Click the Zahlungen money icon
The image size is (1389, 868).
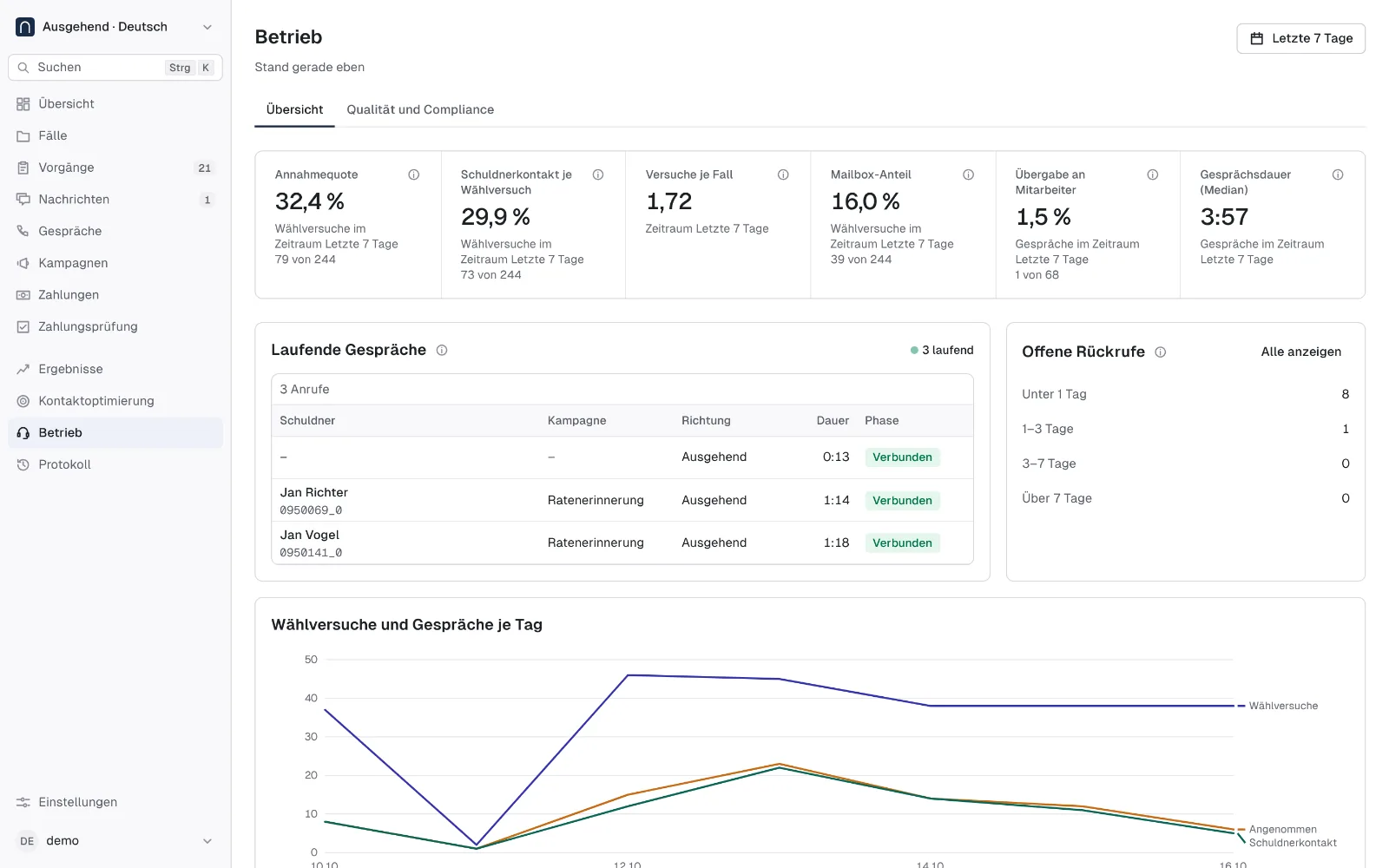[x=23, y=295]
